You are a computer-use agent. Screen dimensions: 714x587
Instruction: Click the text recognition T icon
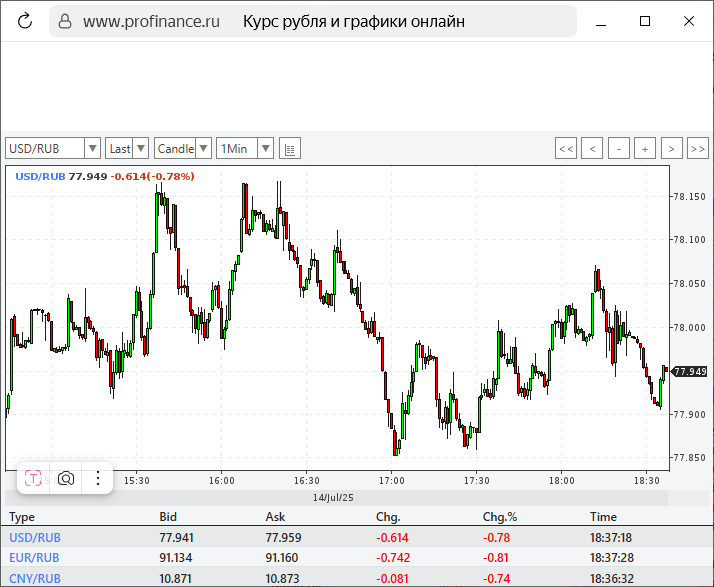(33, 478)
